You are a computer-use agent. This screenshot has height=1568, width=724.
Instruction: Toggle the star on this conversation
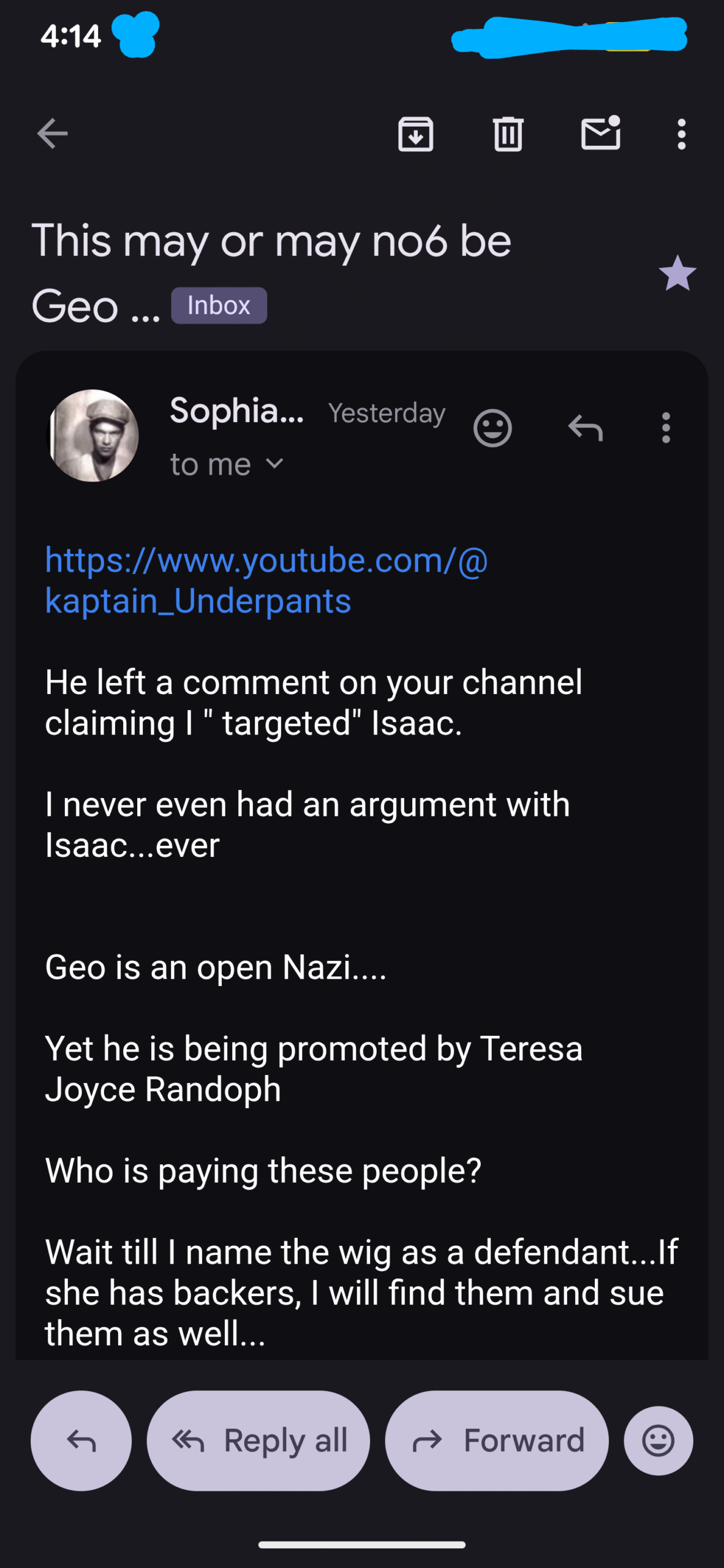pyautogui.click(x=677, y=273)
